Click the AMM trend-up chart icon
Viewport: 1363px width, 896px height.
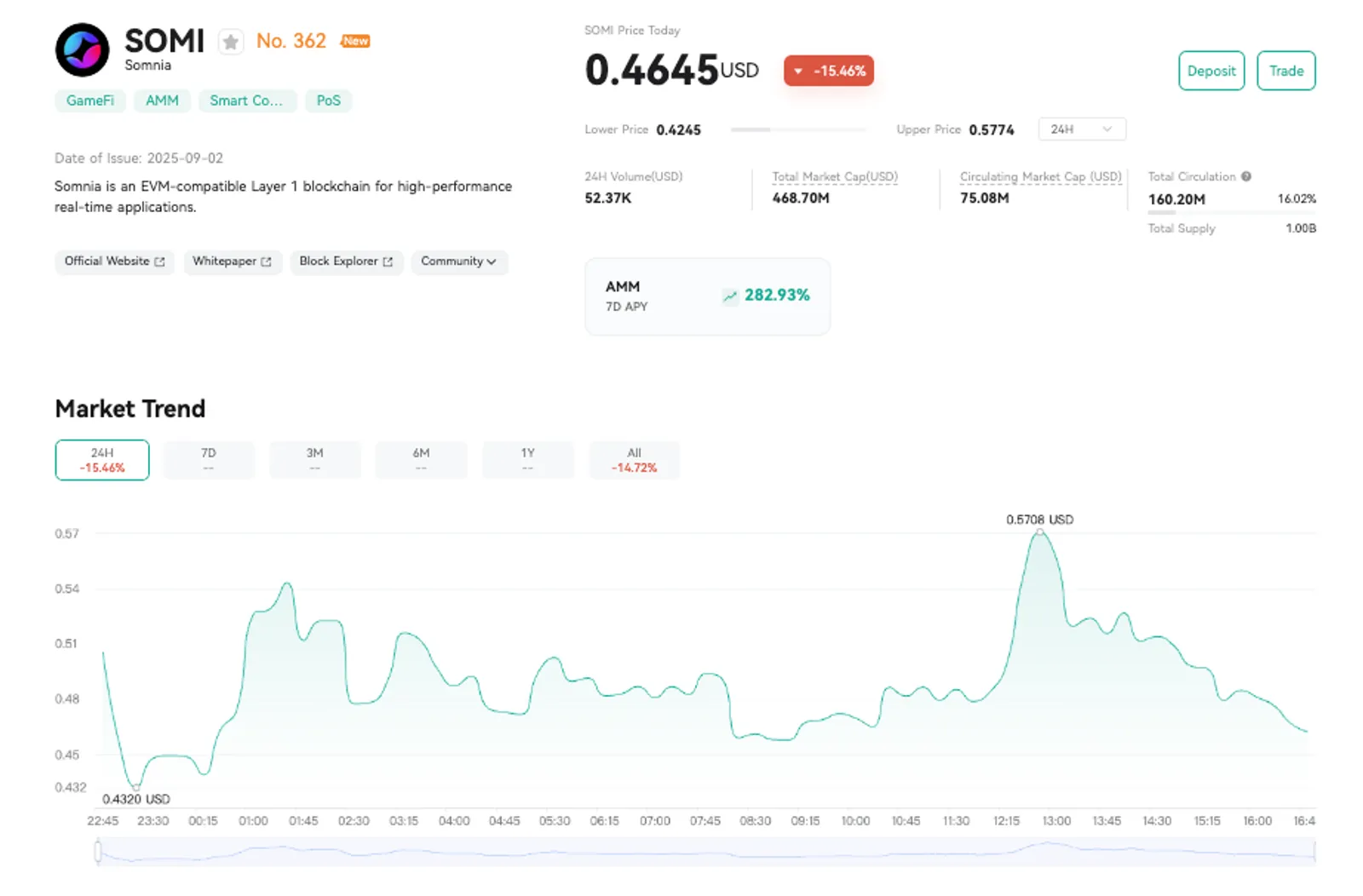730,296
